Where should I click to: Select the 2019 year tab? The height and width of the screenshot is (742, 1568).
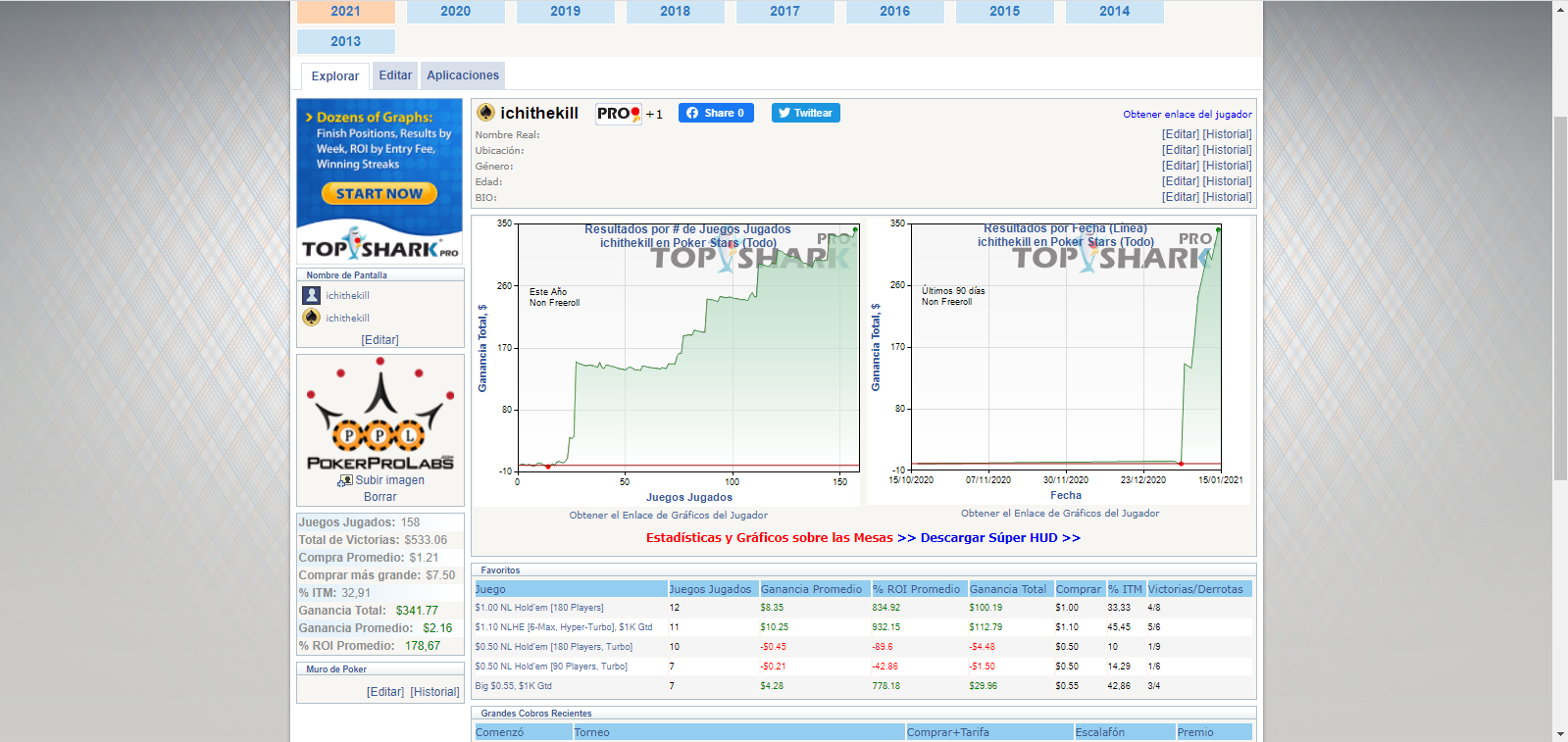point(565,11)
